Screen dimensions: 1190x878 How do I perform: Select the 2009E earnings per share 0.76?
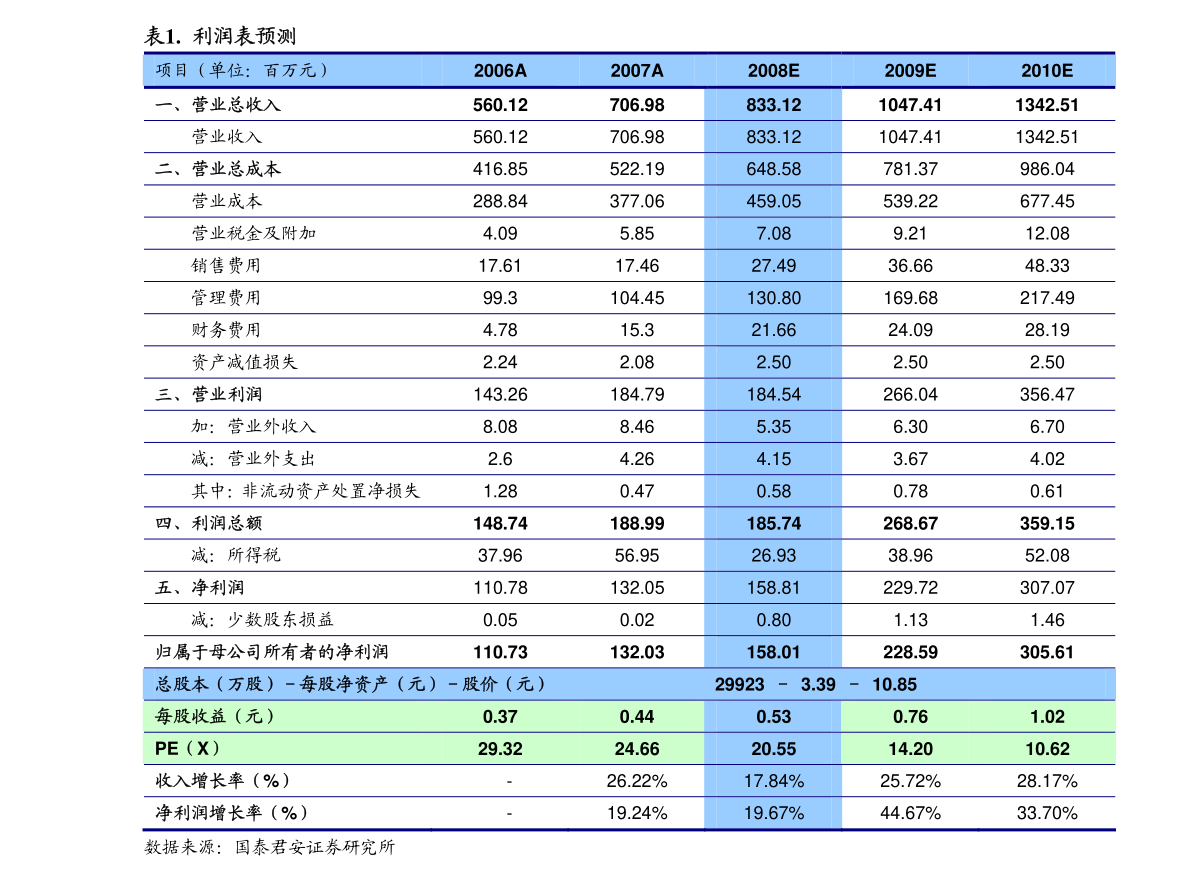click(x=910, y=717)
